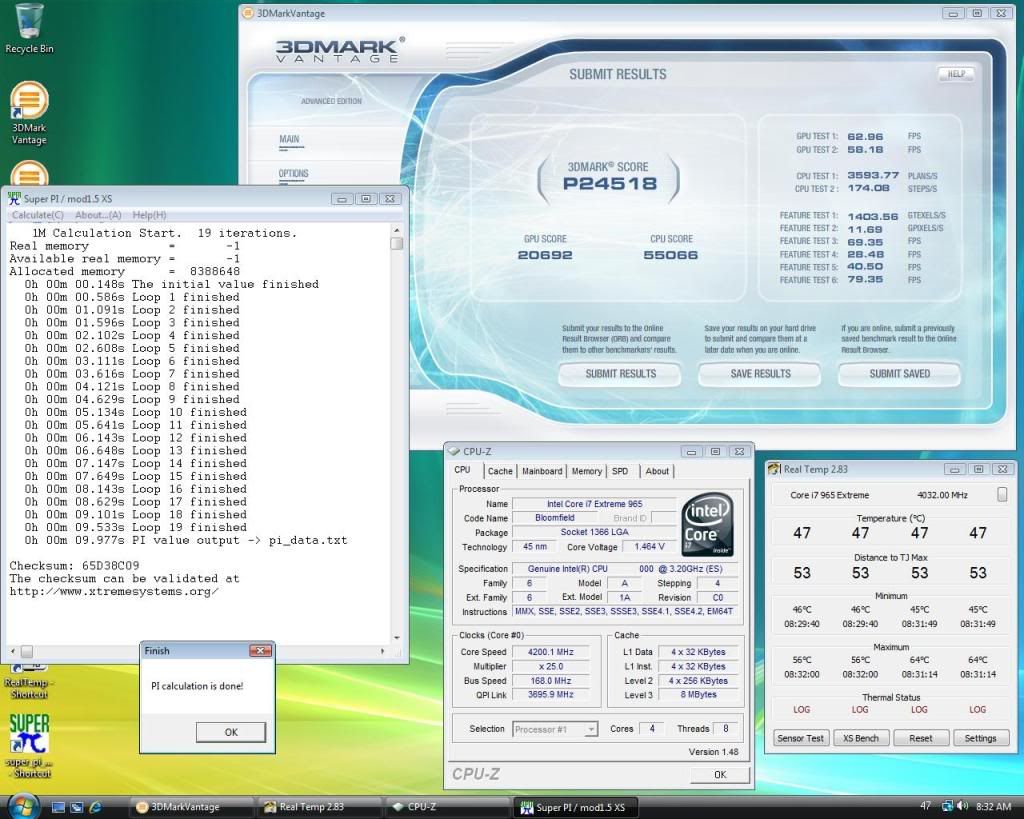Switch to About tab in CPU-Z
This screenshot has width=1024, height=819.
(x=657, y=471)
